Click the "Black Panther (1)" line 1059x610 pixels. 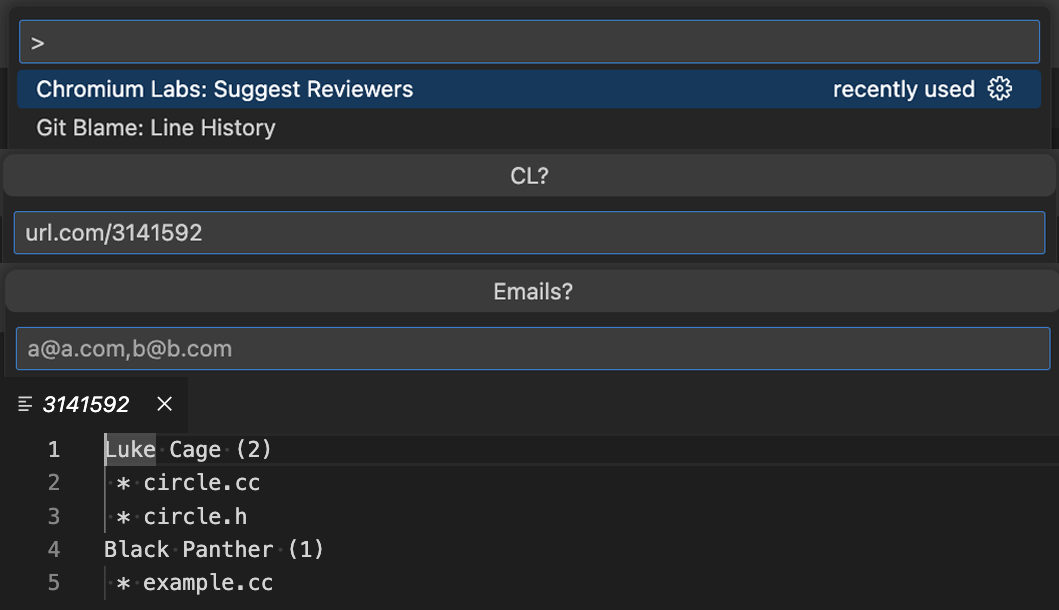[214, 549]
